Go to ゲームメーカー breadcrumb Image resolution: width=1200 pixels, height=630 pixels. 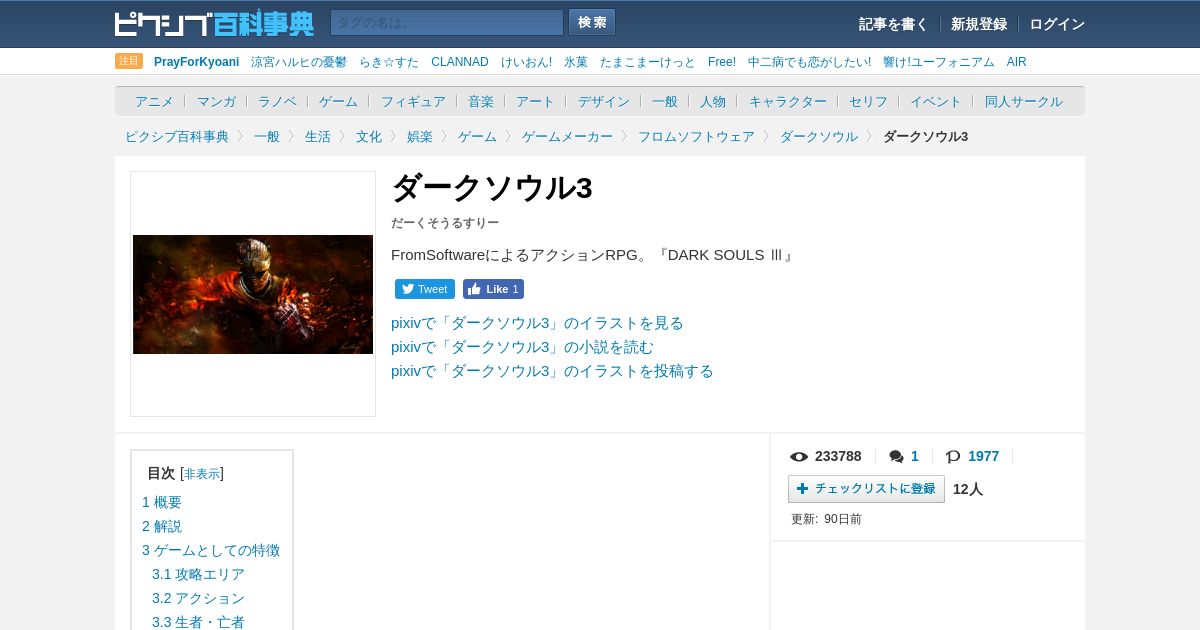tap(567, 136)
